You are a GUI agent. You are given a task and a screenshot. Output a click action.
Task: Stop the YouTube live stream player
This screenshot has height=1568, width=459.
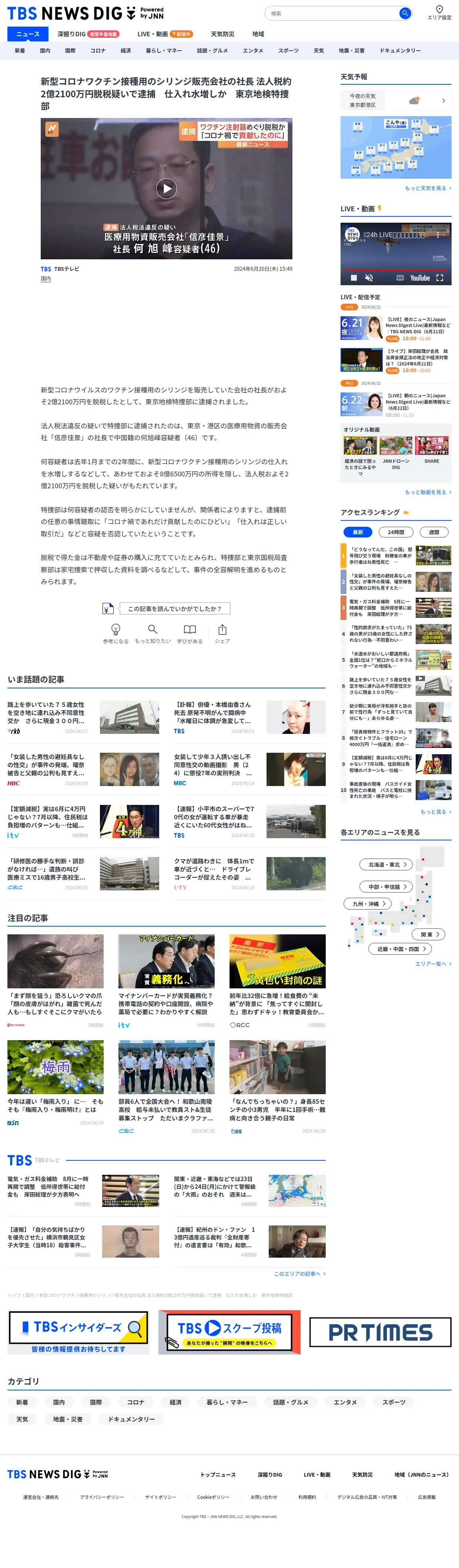pos(353,277)
